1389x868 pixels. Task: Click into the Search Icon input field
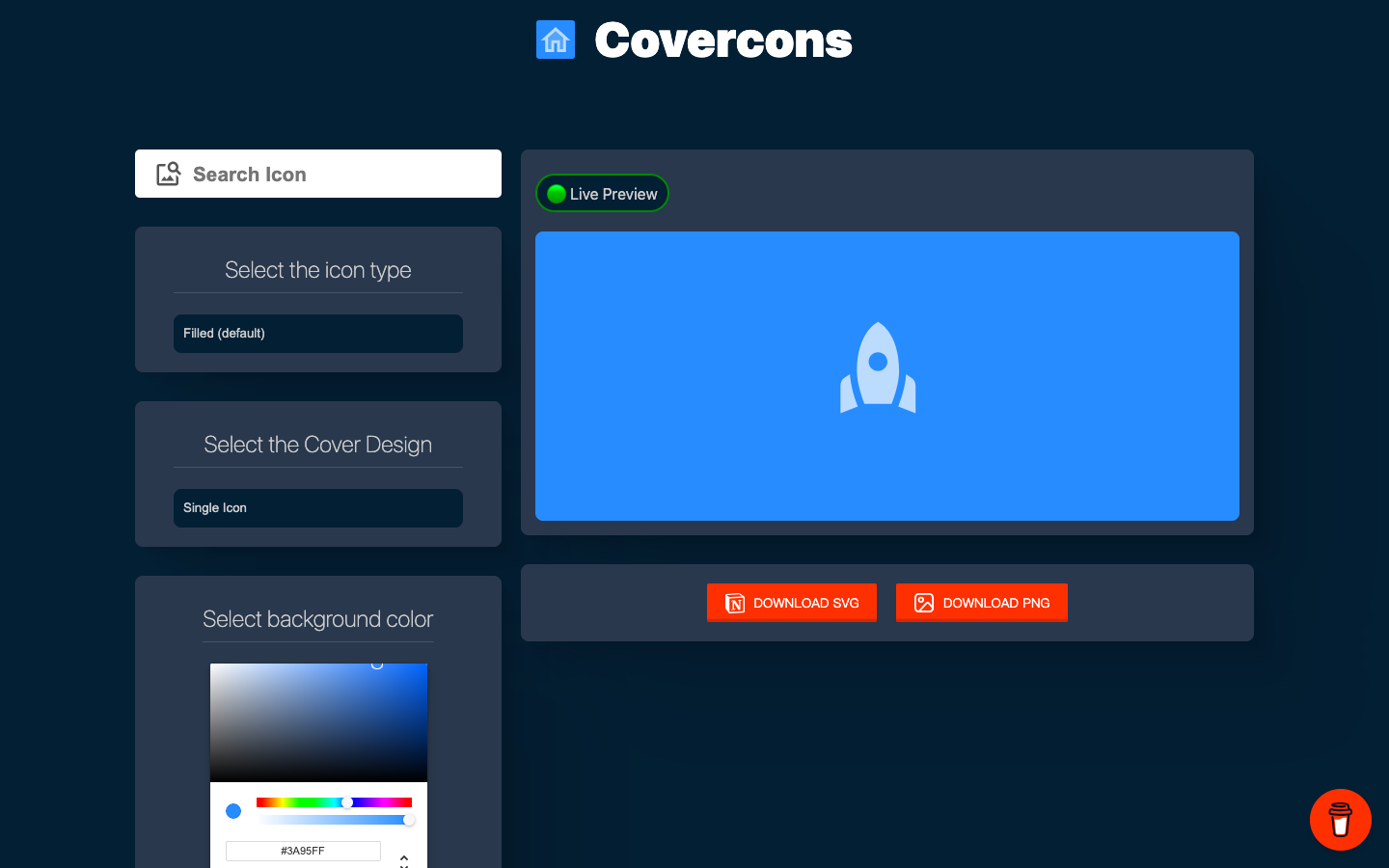[338, 175]
